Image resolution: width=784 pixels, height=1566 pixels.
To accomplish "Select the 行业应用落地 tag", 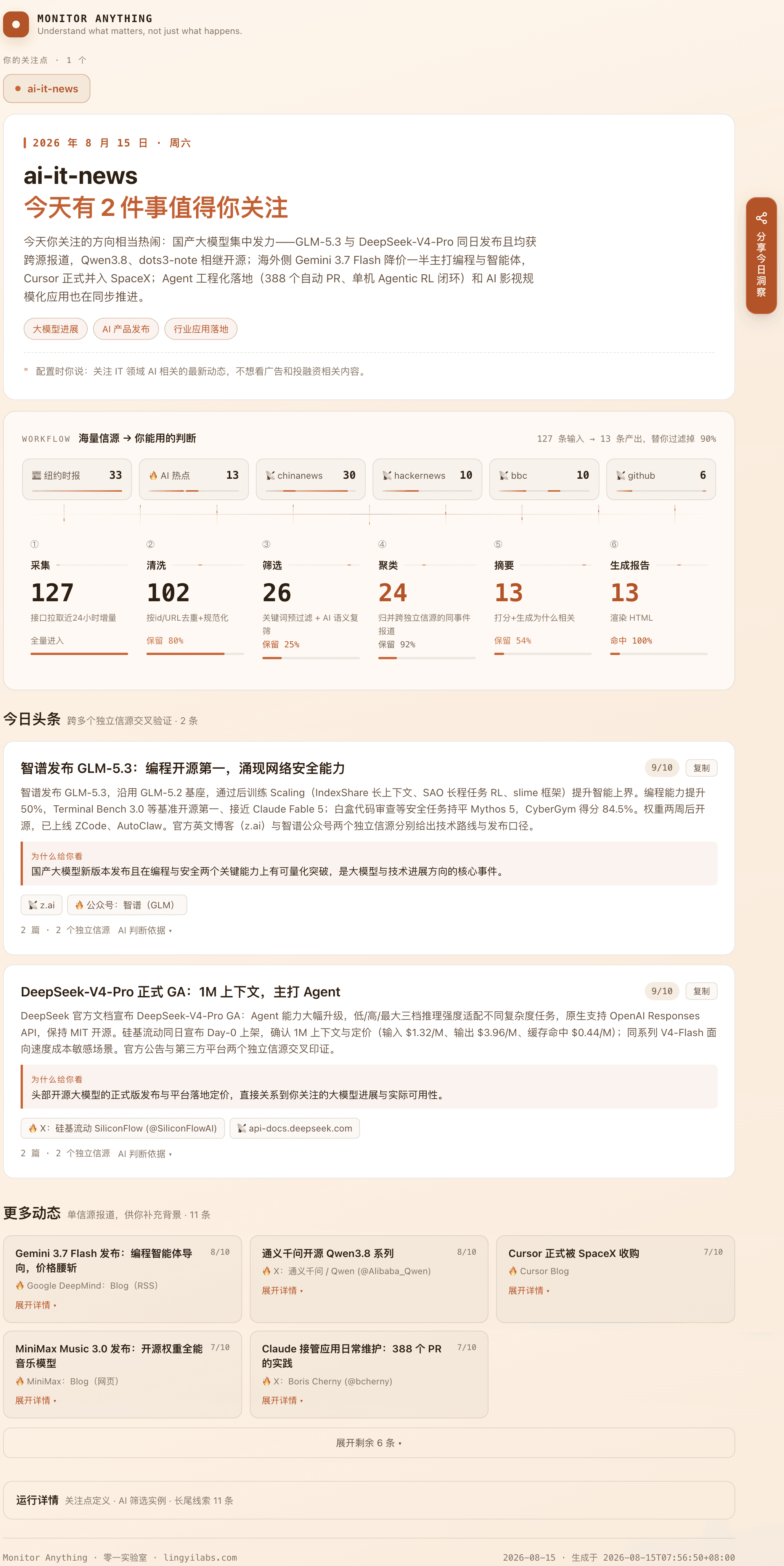I will (x=201, y=329).
